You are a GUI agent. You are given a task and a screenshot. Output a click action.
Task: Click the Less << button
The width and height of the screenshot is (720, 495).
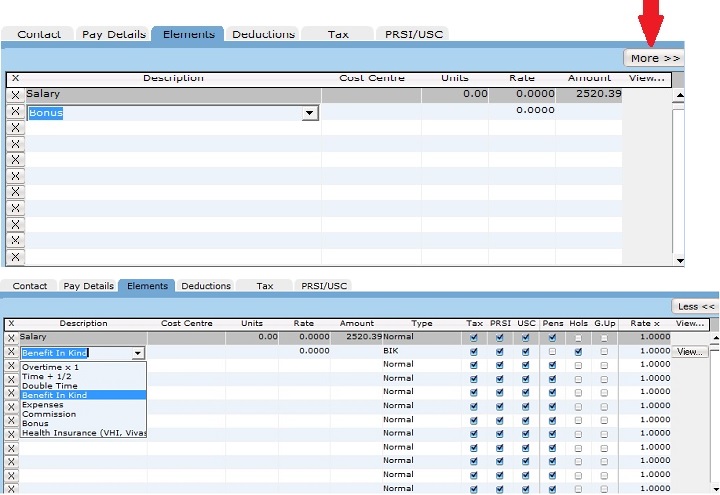pos(694,306)
